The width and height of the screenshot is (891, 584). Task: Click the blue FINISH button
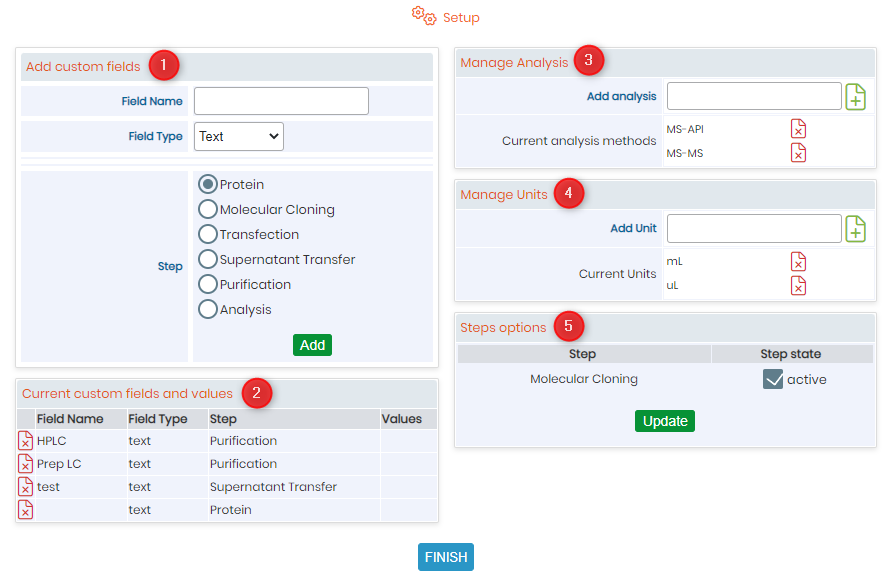pos(446,557)
